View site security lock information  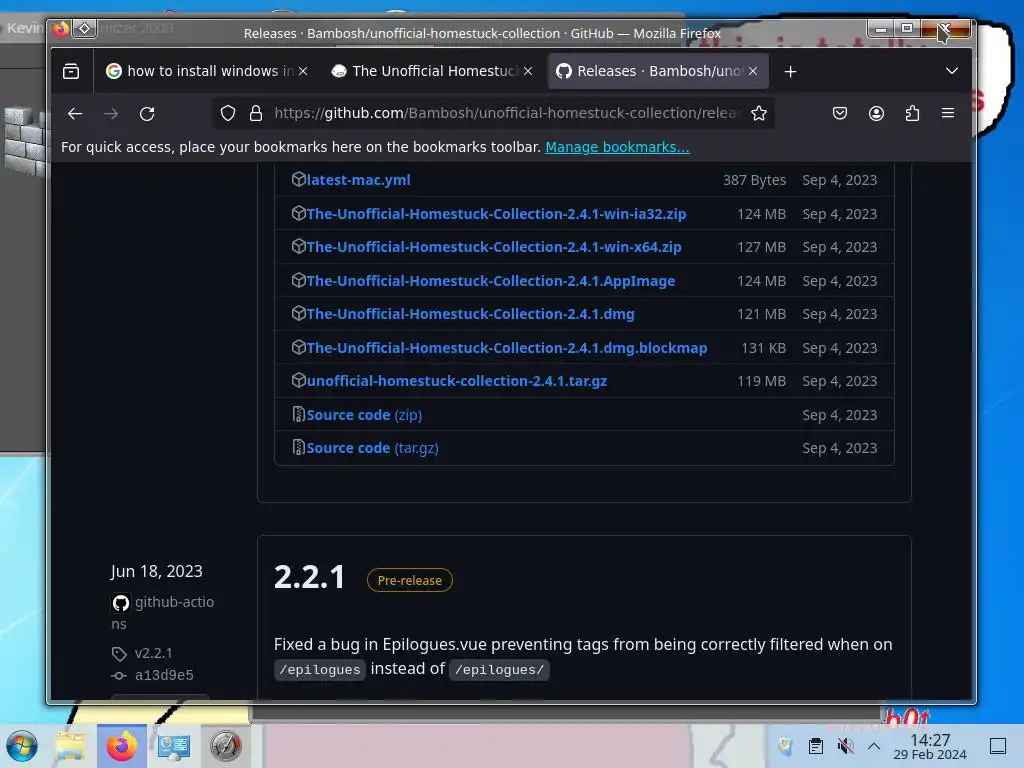(256, 114)
